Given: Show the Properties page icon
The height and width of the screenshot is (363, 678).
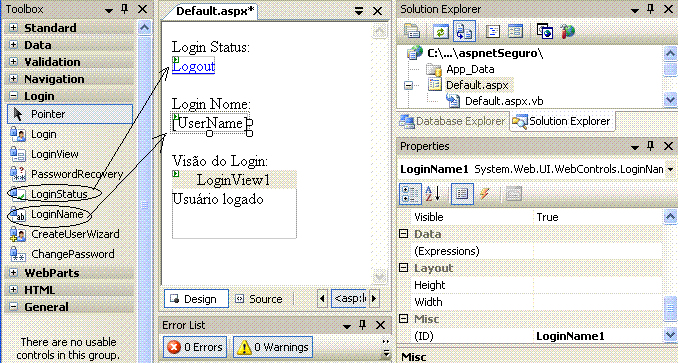Looking at the screenshot, I should [x=462, y=194].
